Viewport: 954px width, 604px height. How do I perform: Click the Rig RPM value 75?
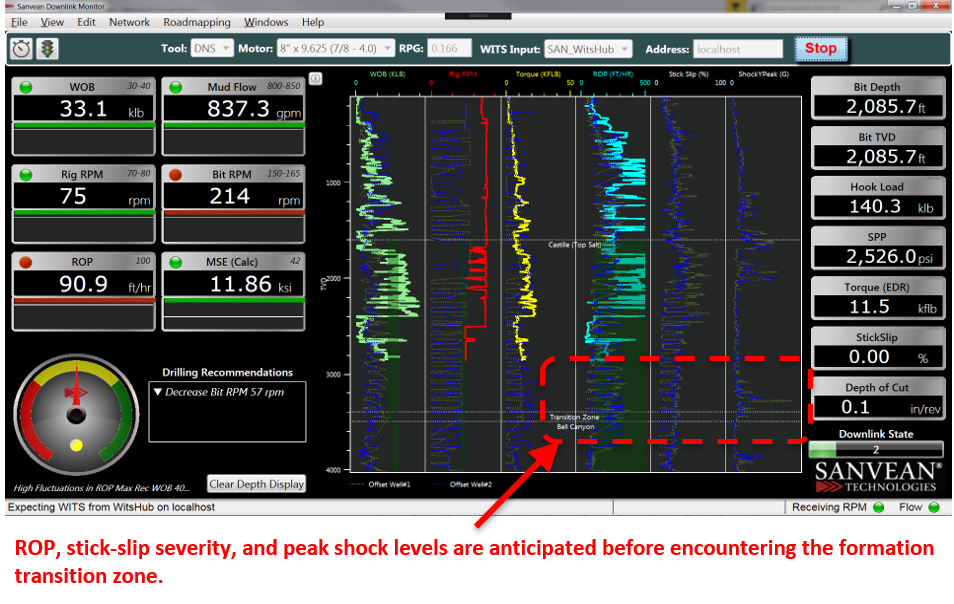click(x=73, y=196)
